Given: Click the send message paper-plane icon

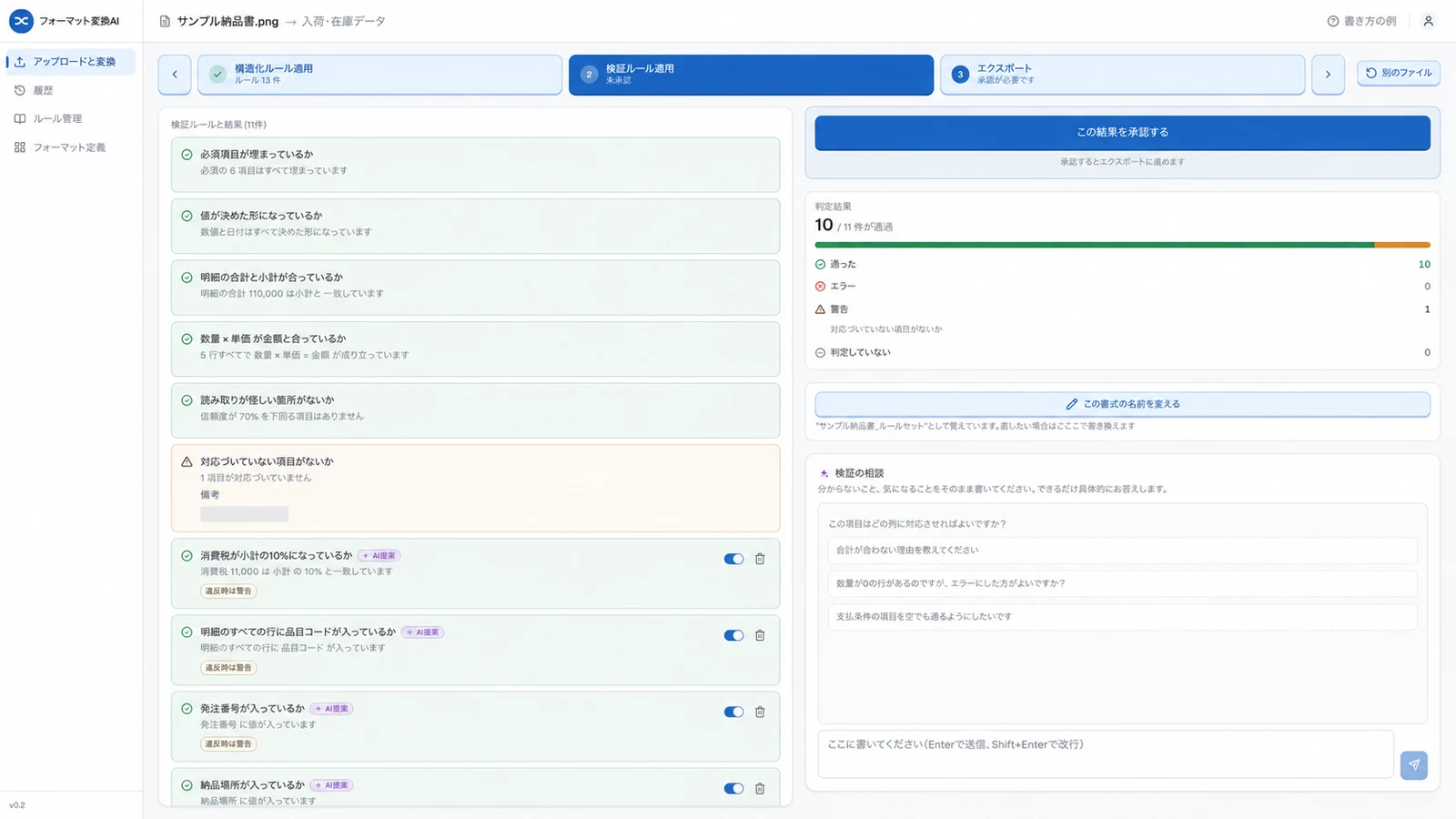Looking at the screenshot, I should tap(1413, 764).
